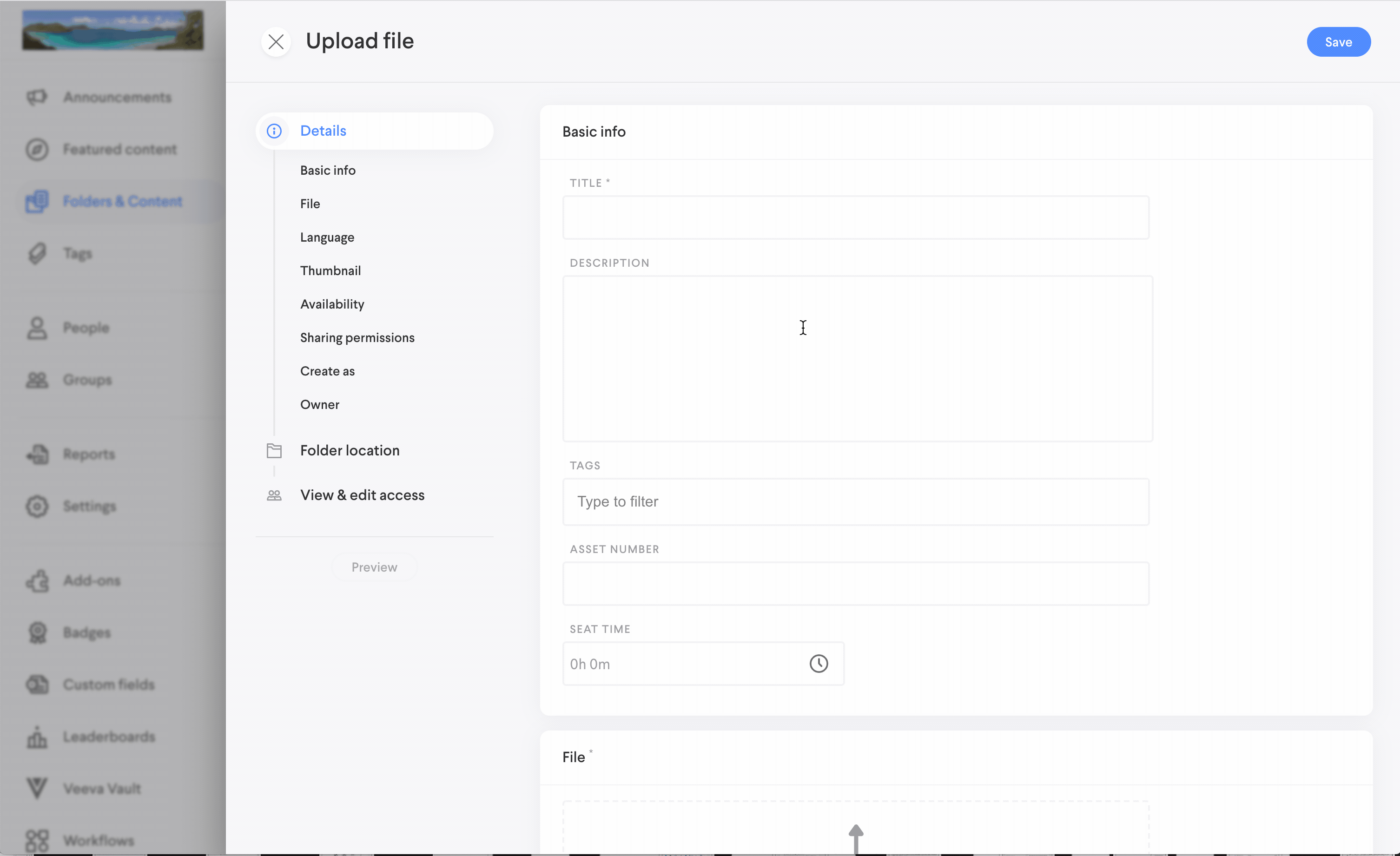Click into the Description text area
Viewport: 1400px width, 856px height.
pos(857,358)
